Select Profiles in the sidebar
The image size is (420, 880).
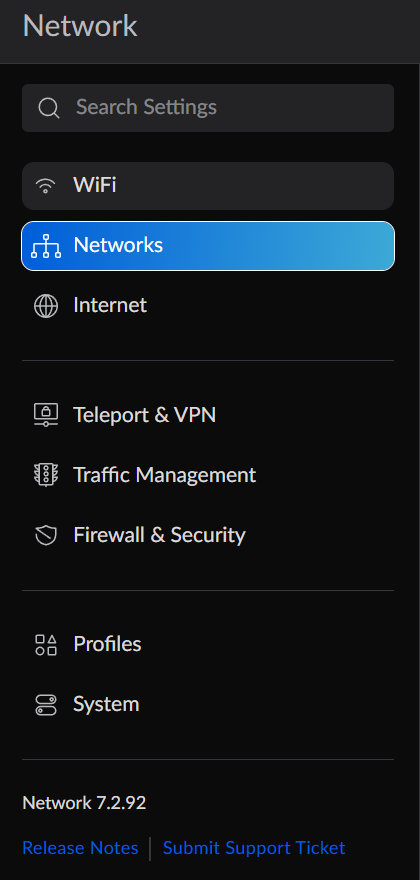click(208, 645)
